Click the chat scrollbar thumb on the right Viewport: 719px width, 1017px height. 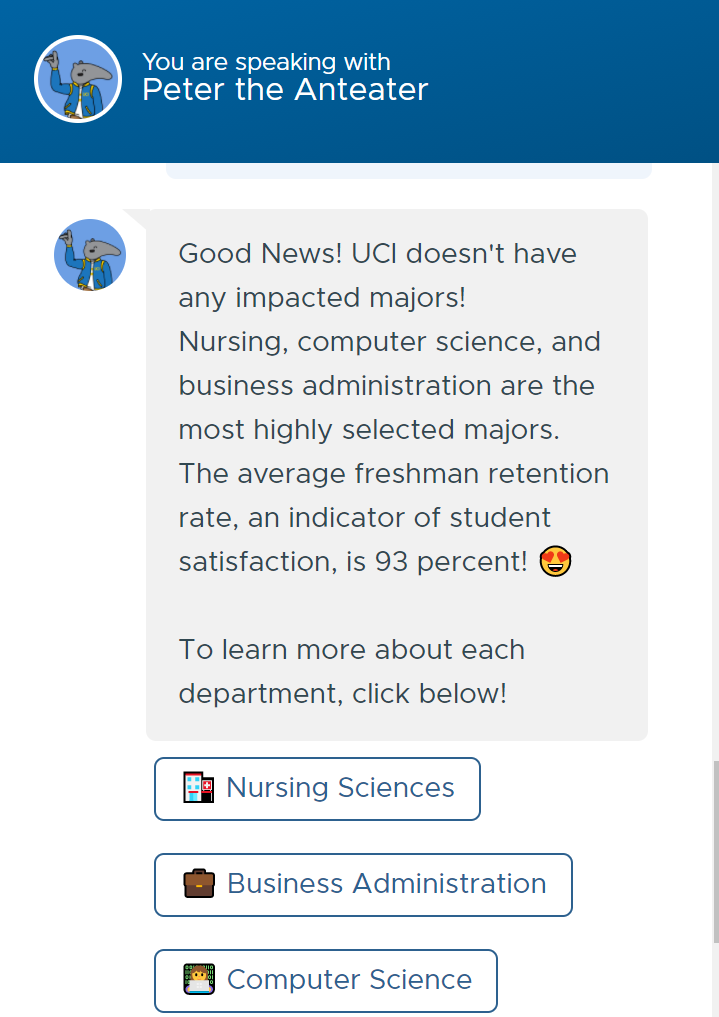714,850
